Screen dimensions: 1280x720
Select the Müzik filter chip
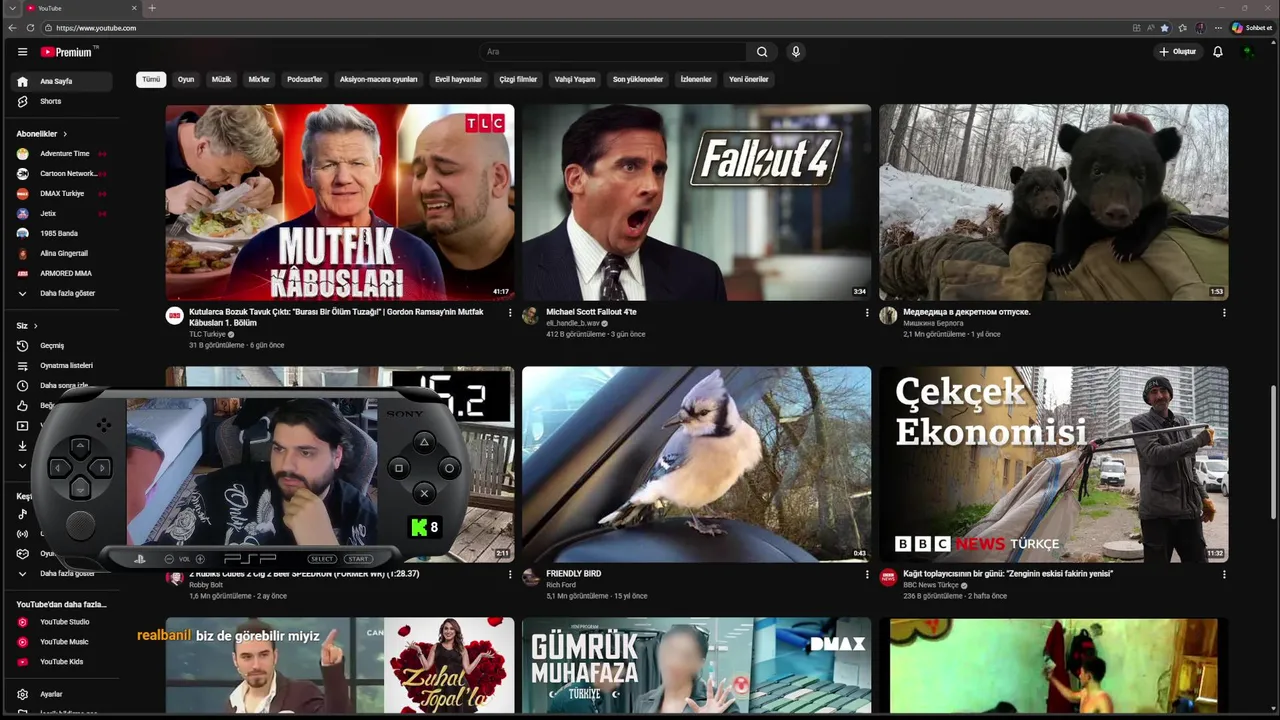[x=221, y=79]
